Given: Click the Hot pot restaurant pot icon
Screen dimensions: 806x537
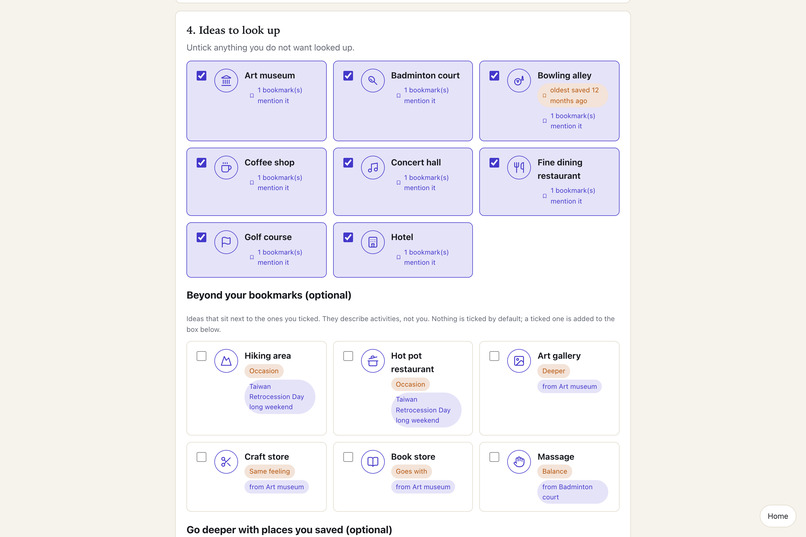Looking at the screenshot, I should click(373, 361).
